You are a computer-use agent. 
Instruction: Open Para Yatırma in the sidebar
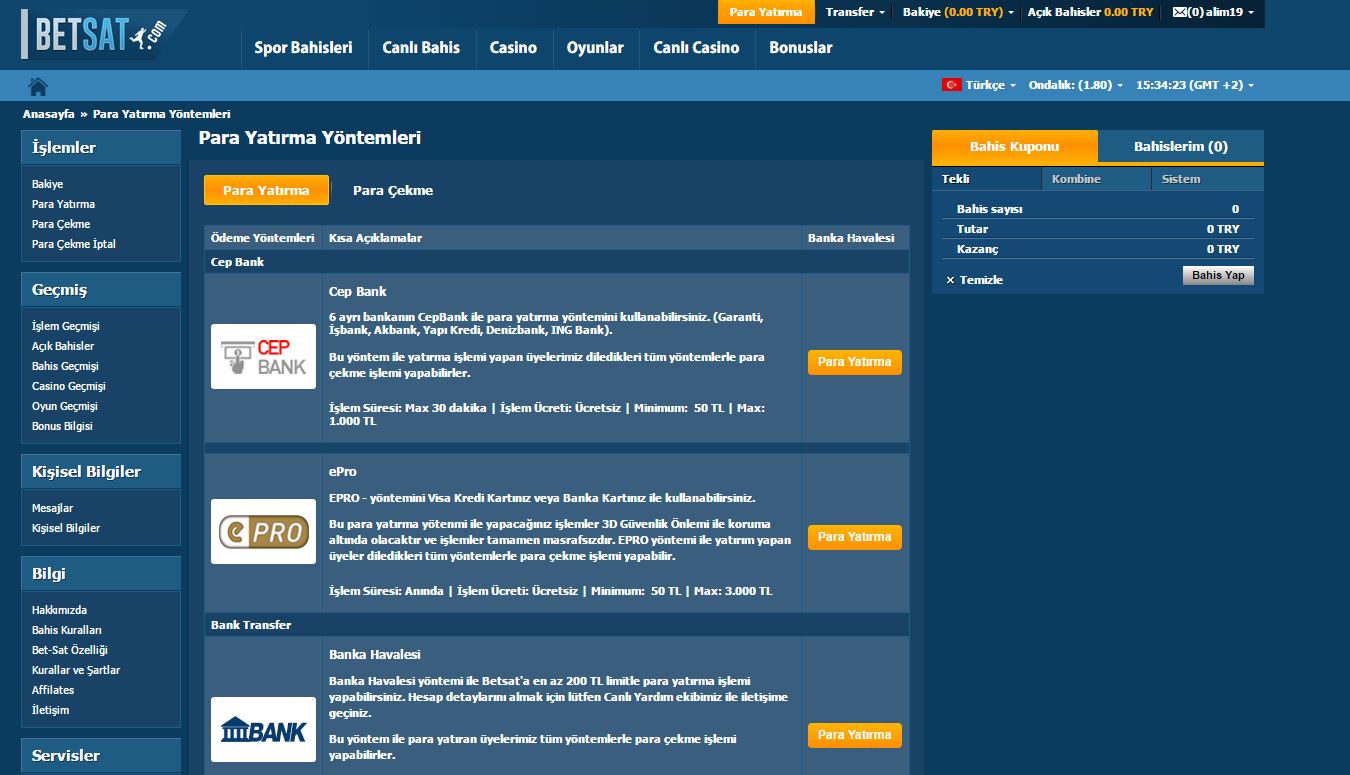click(63, 204)
